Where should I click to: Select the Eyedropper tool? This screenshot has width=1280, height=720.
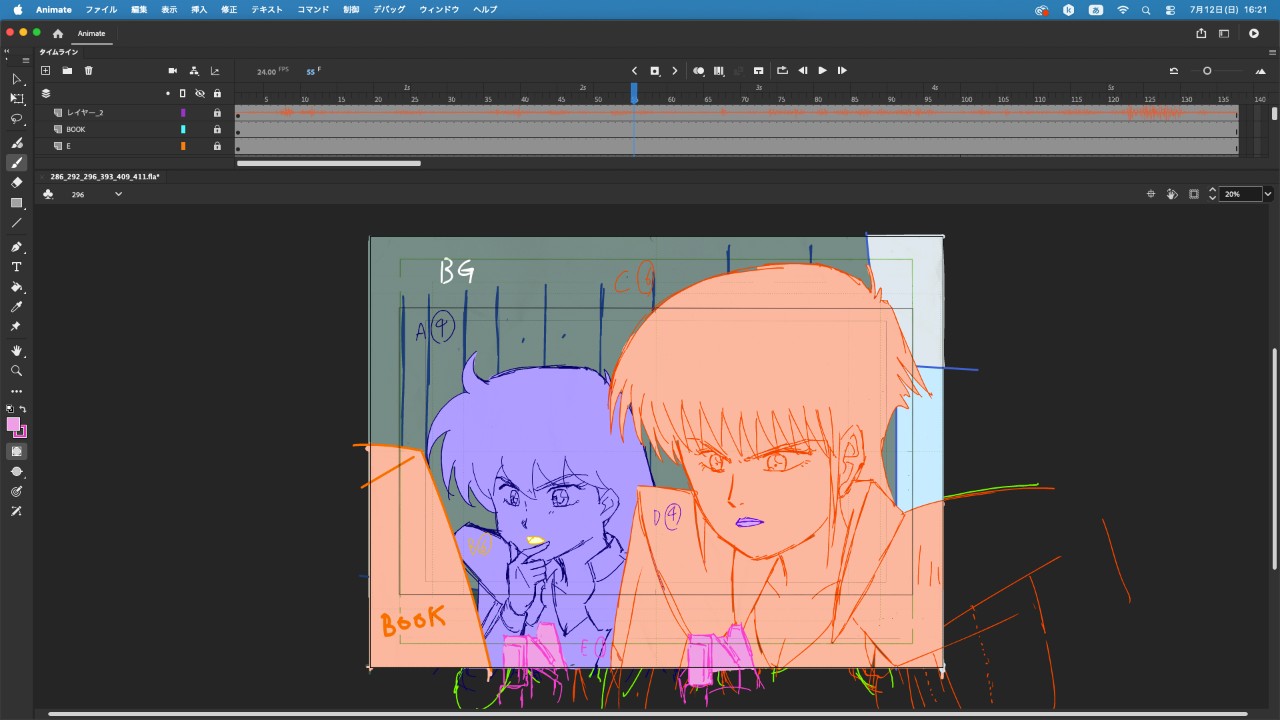click(16, 307)
